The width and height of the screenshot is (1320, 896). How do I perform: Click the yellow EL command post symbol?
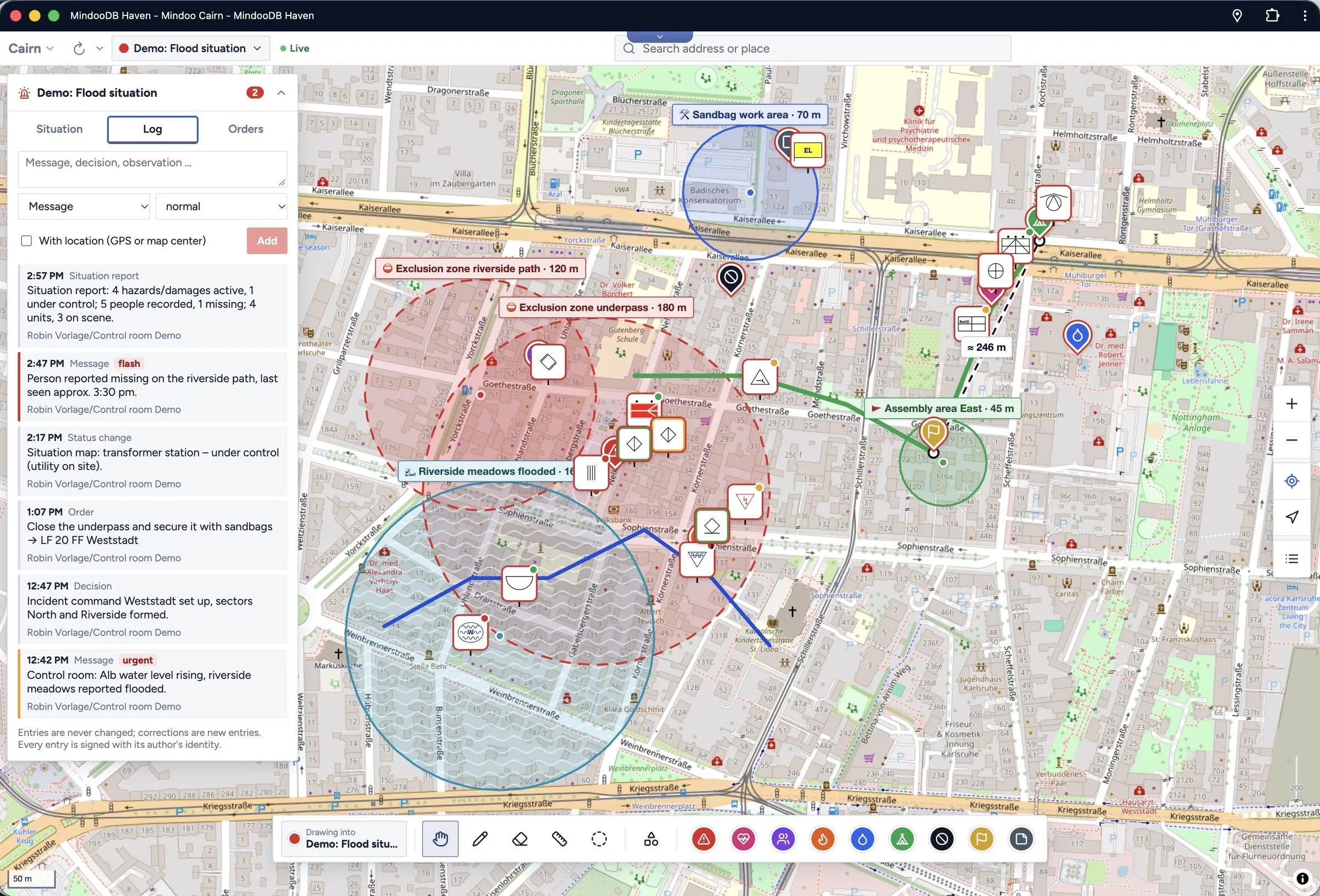click(x=807, y=150)
